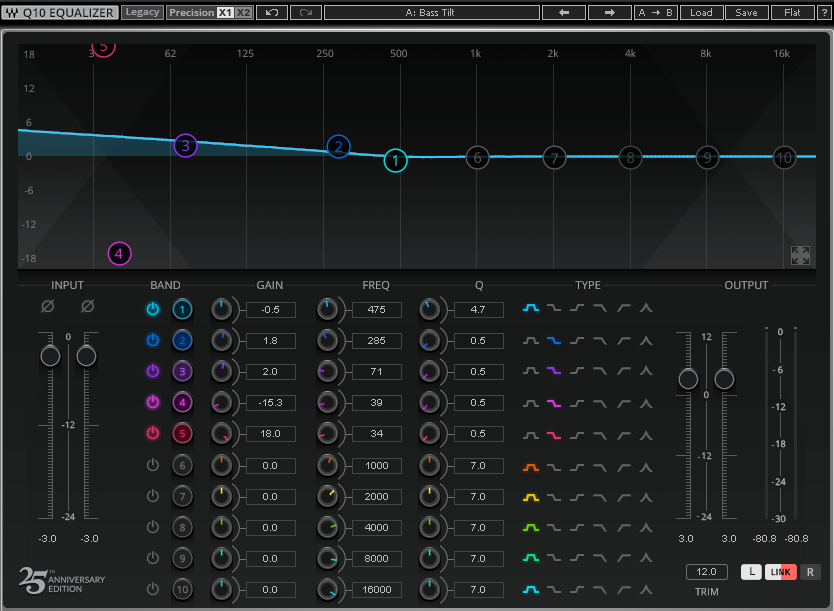
Task: Select band 6 node at 1k
Action: [477, 157]
